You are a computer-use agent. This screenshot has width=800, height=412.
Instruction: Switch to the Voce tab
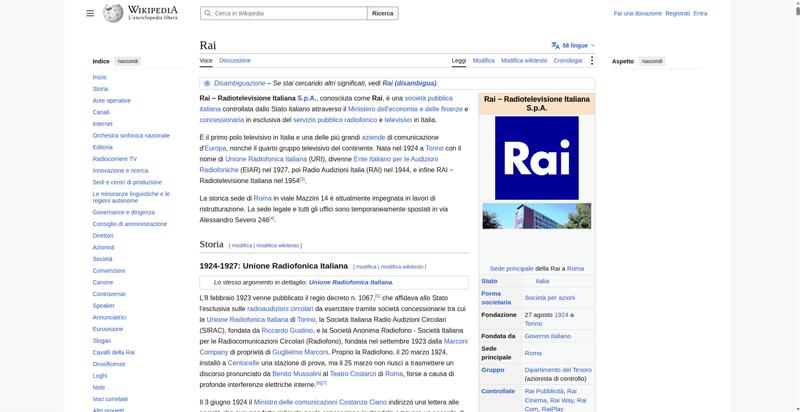tap(206, 60)
